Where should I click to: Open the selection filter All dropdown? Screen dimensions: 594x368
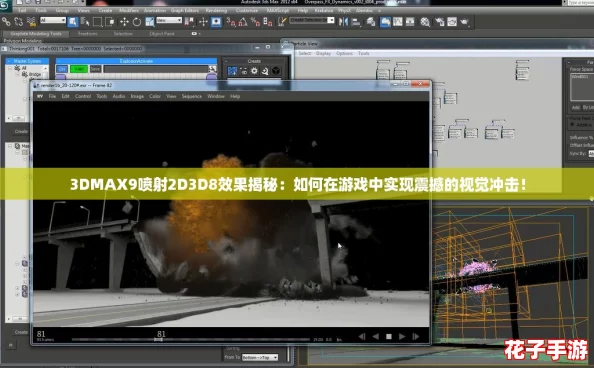[53, 20]
